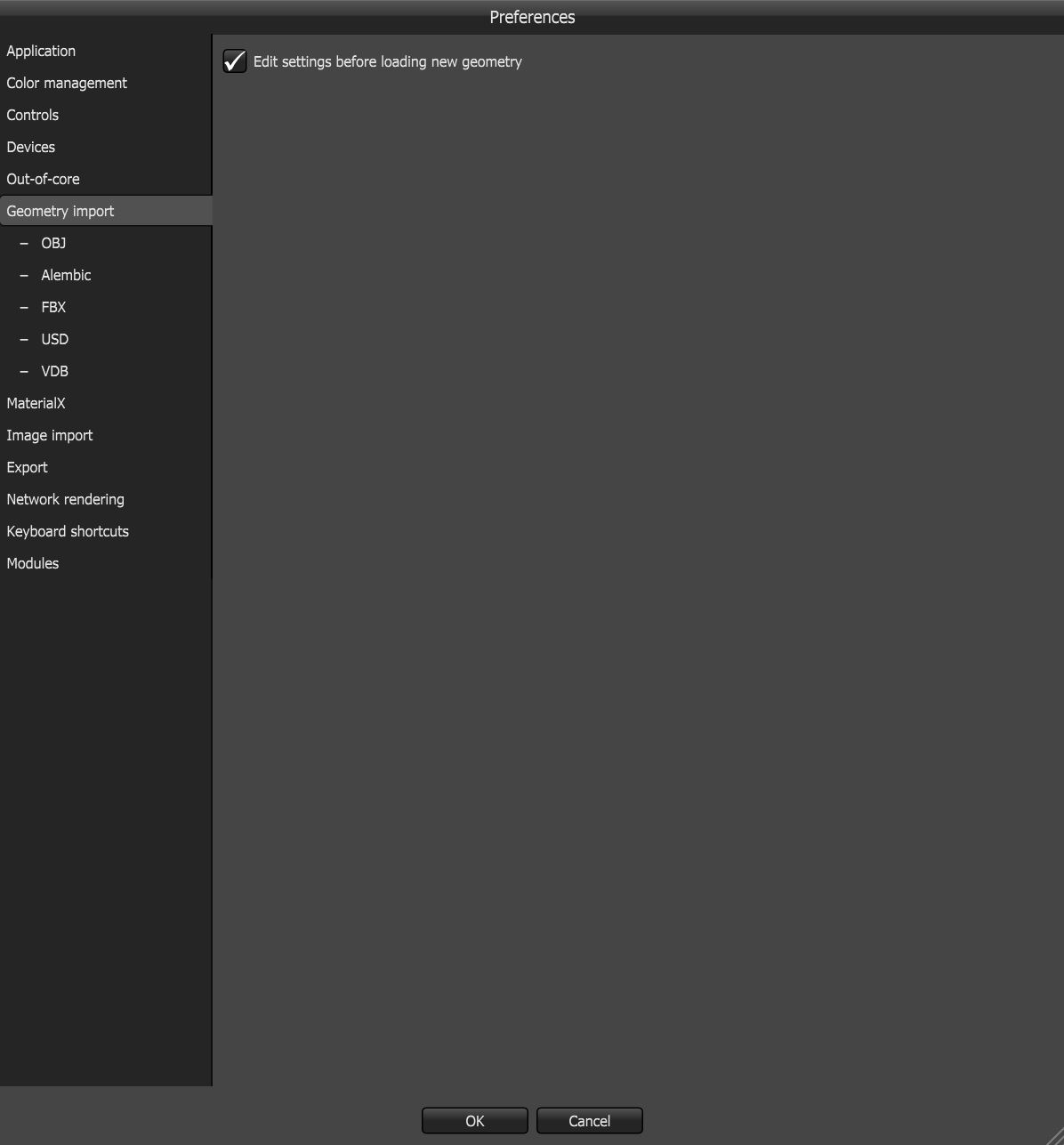The height and width of the screenshot is (1145, 1064).
Task: Open VDB import sub-settings
Action: [x=105, y=371]
